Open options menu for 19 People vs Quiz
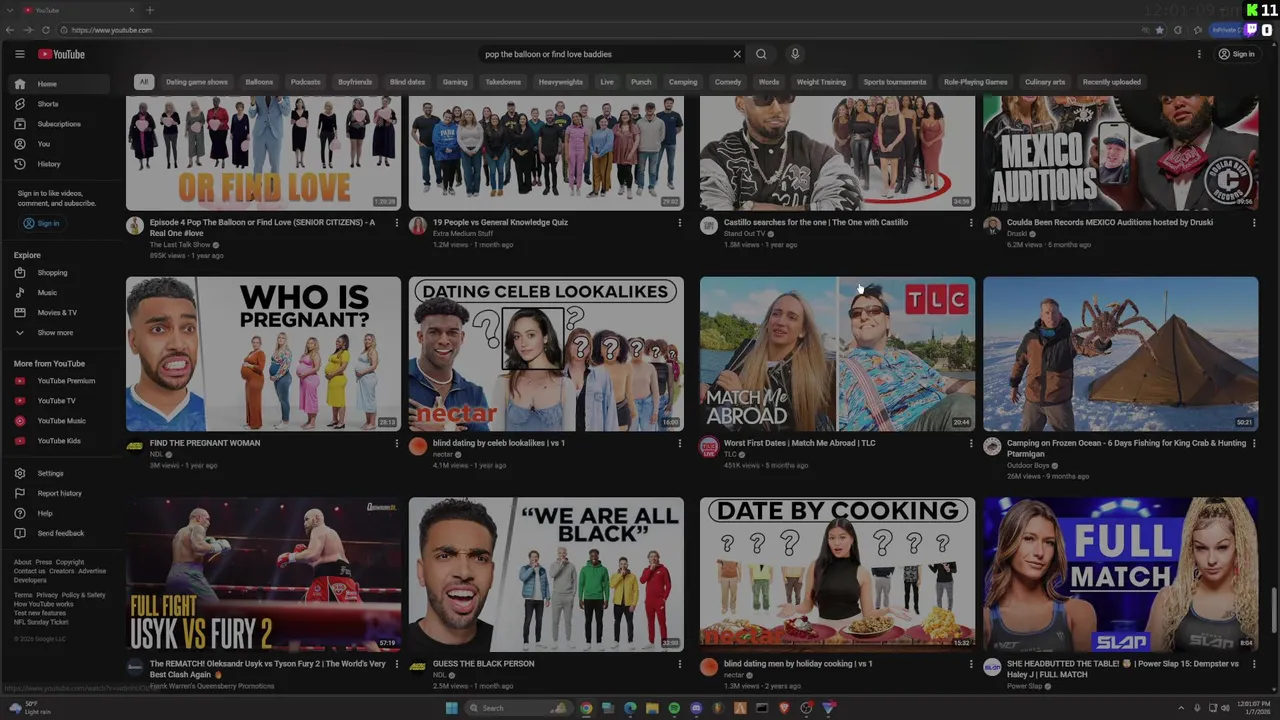The image size is (1280, 720). (x=679, y=222)
